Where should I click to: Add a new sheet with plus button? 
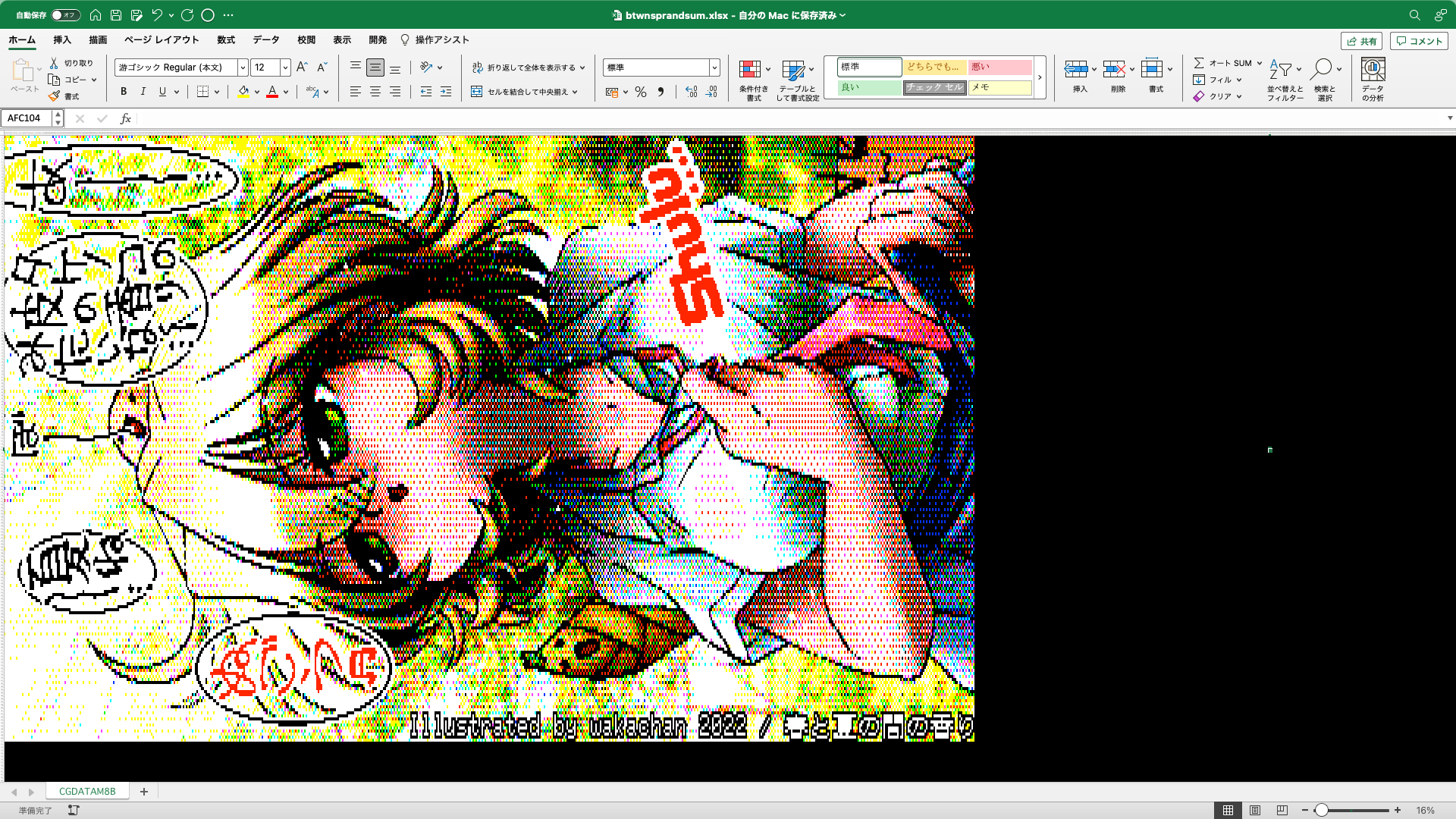144,792
